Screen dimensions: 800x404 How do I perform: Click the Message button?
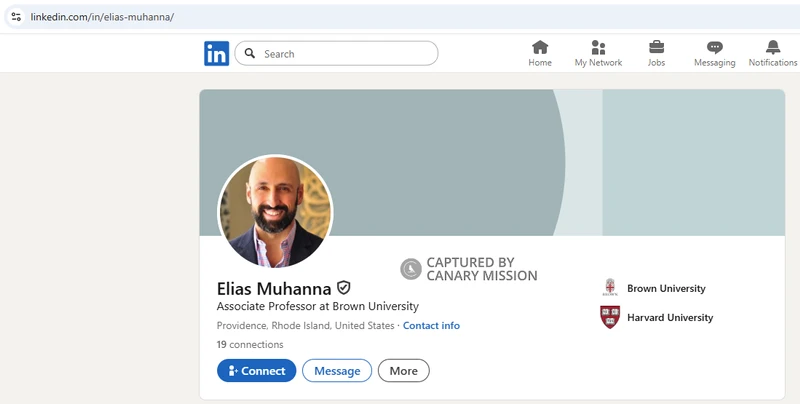tap(337, 371)
